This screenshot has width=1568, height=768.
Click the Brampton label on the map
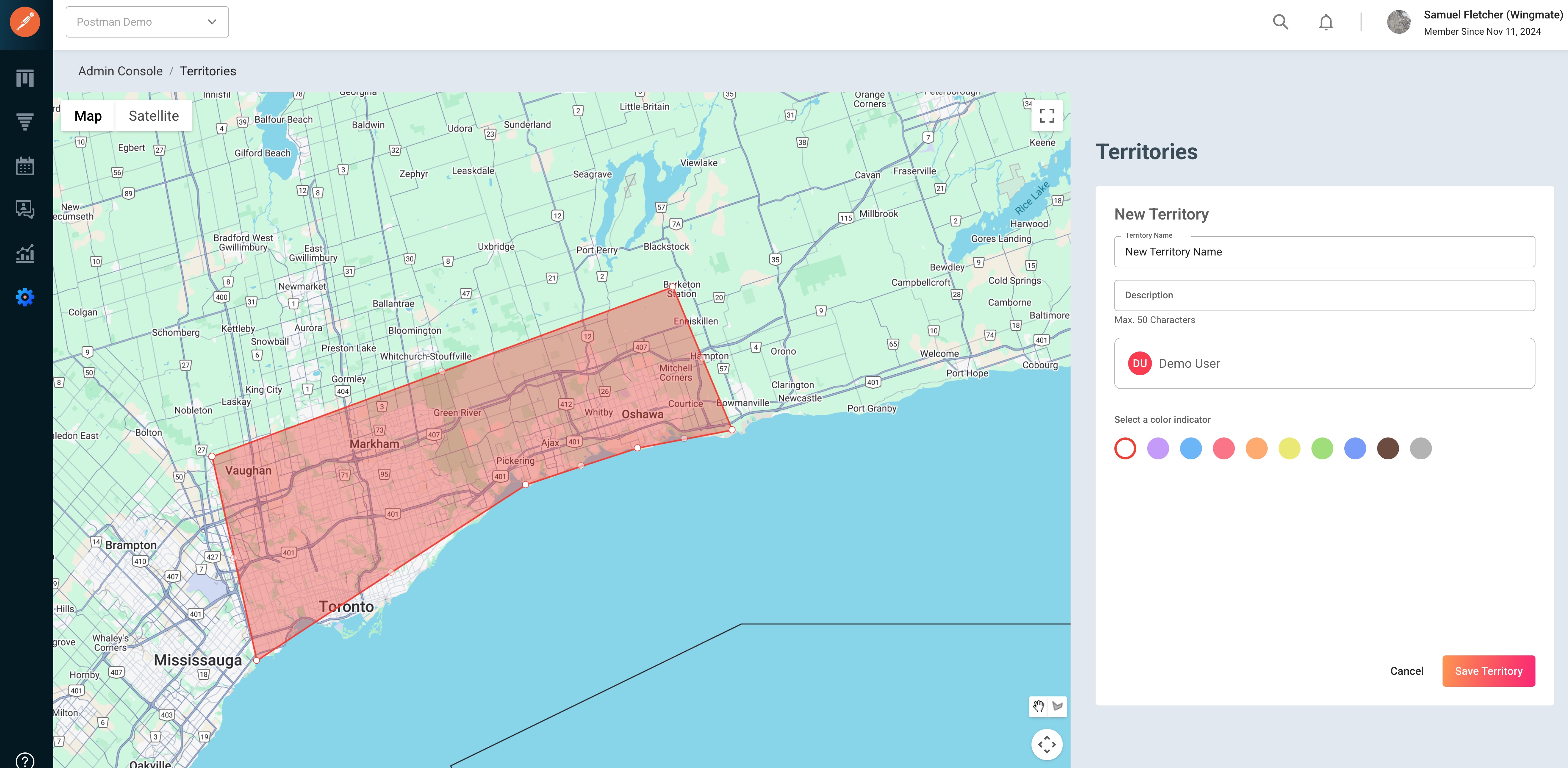131,545
